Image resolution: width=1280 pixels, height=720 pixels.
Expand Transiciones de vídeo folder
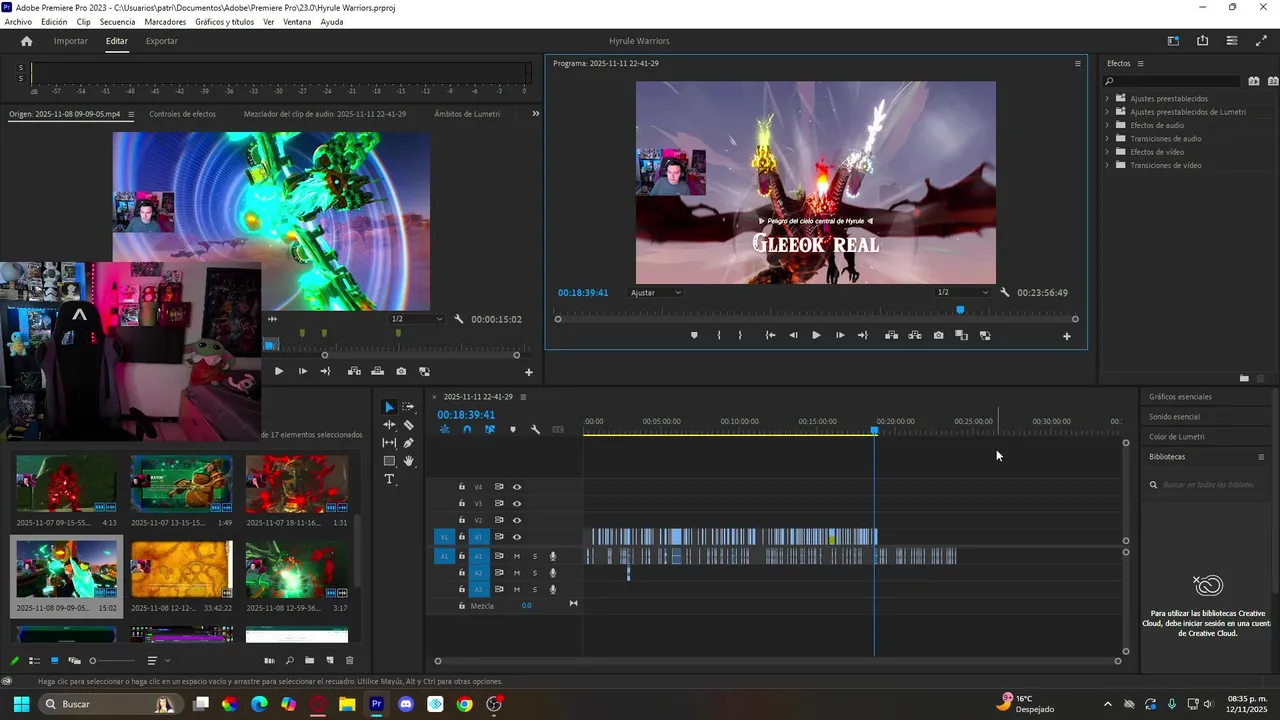(1107, 165)
